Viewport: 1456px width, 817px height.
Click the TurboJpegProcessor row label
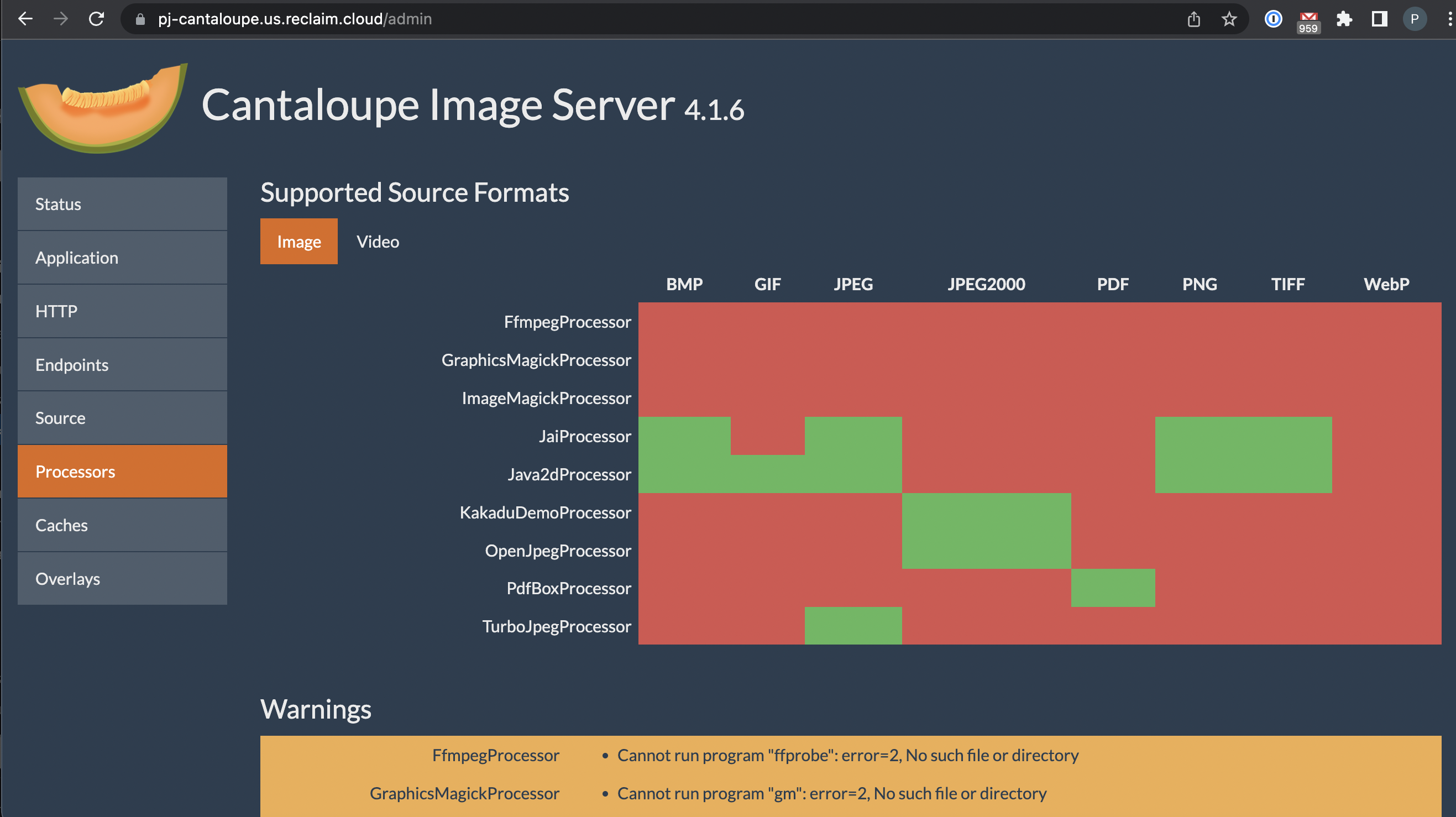pyautogui.click(x=556, y=626)
